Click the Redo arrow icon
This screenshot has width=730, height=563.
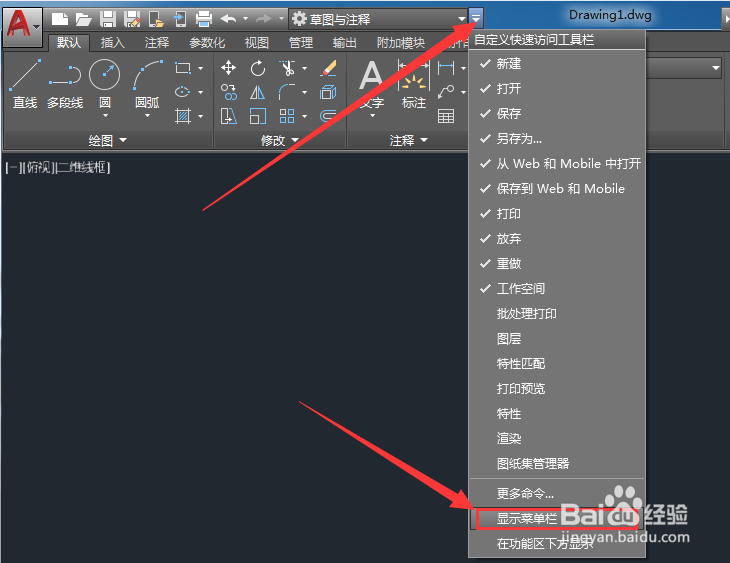coord(264,19)
